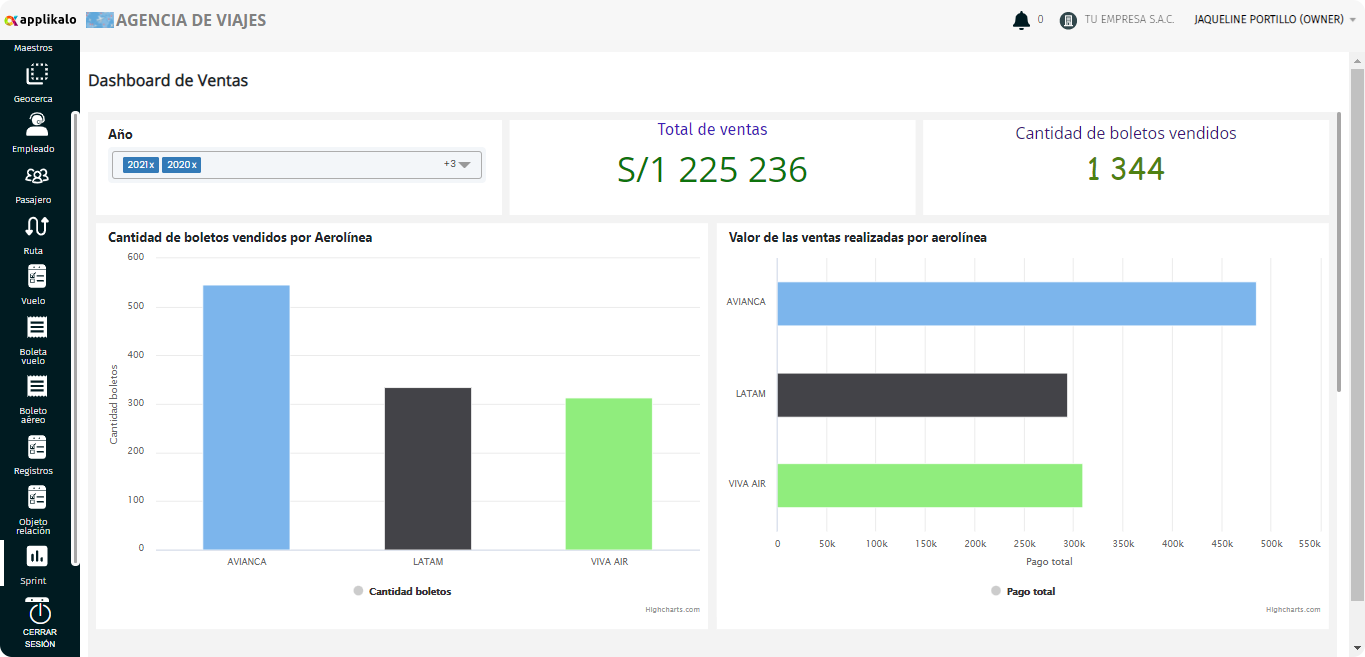Open the Maestros menu in the sidebar
1365x657 pixels.
(33, 48)
